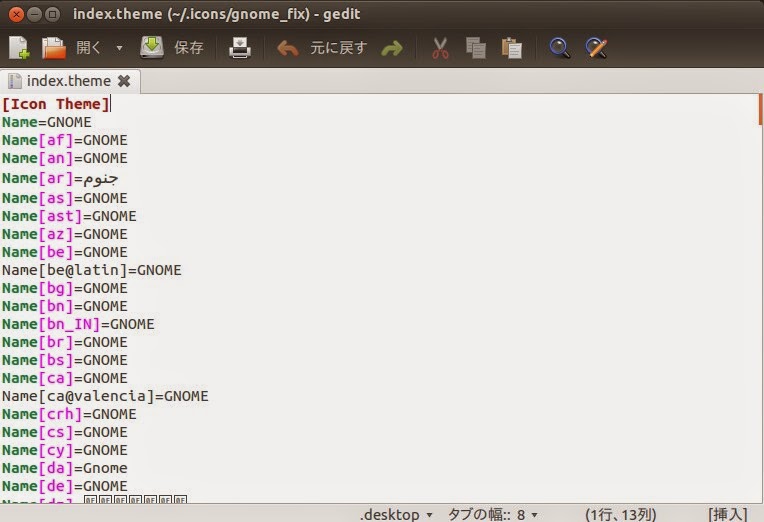Screen dimensions: 764x522
Task: Click the undo arrow icon
Action: click(x=288, y=48)
